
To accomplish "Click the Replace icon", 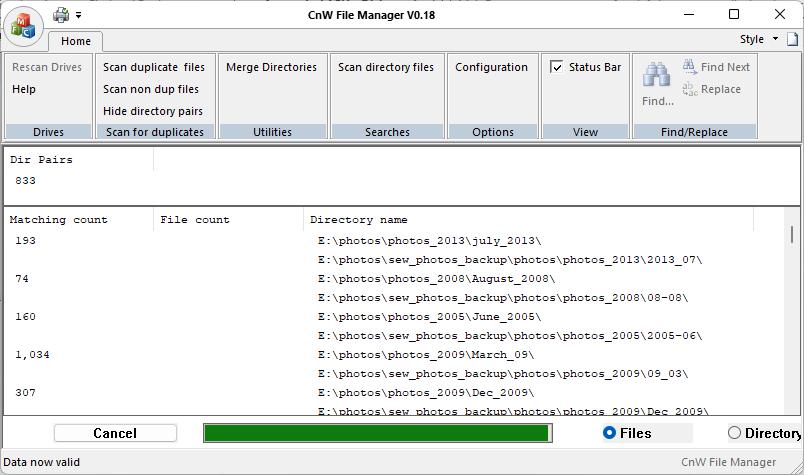I will [x=690, y=89].
